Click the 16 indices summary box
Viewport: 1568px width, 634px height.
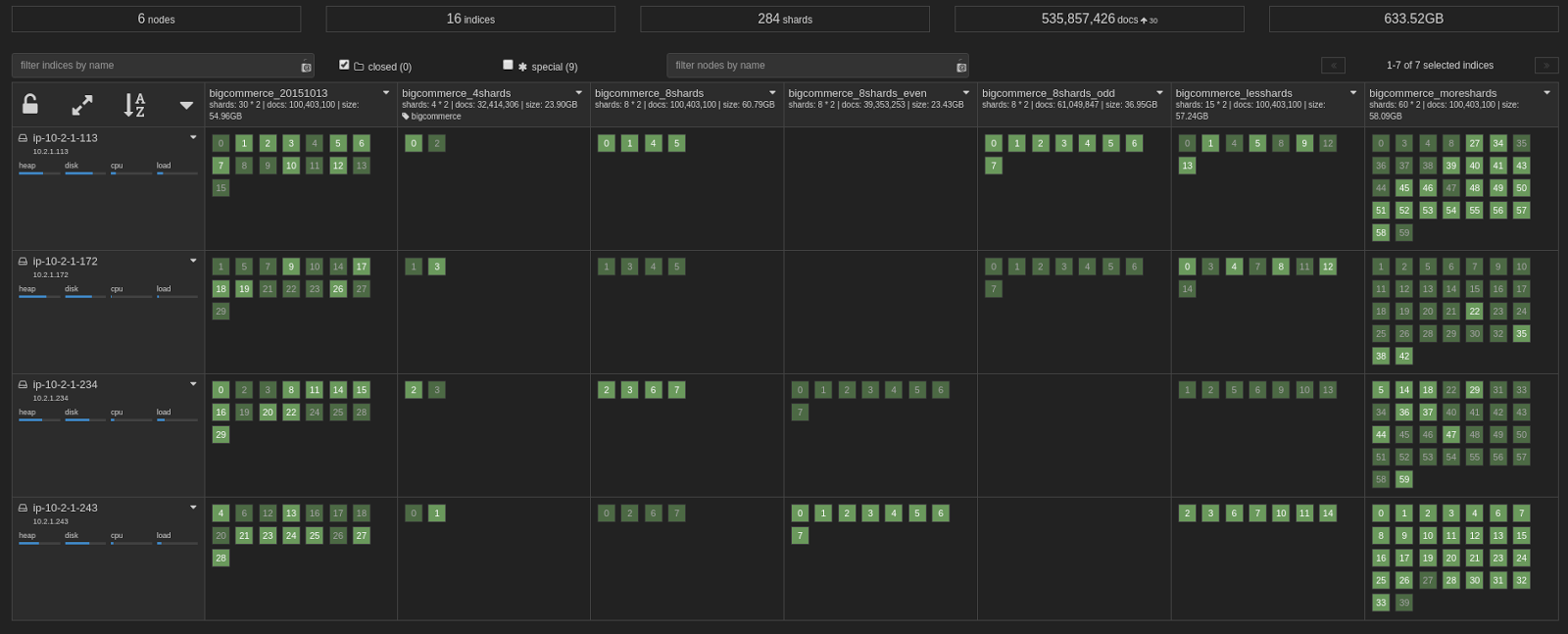tap(470, 19)
